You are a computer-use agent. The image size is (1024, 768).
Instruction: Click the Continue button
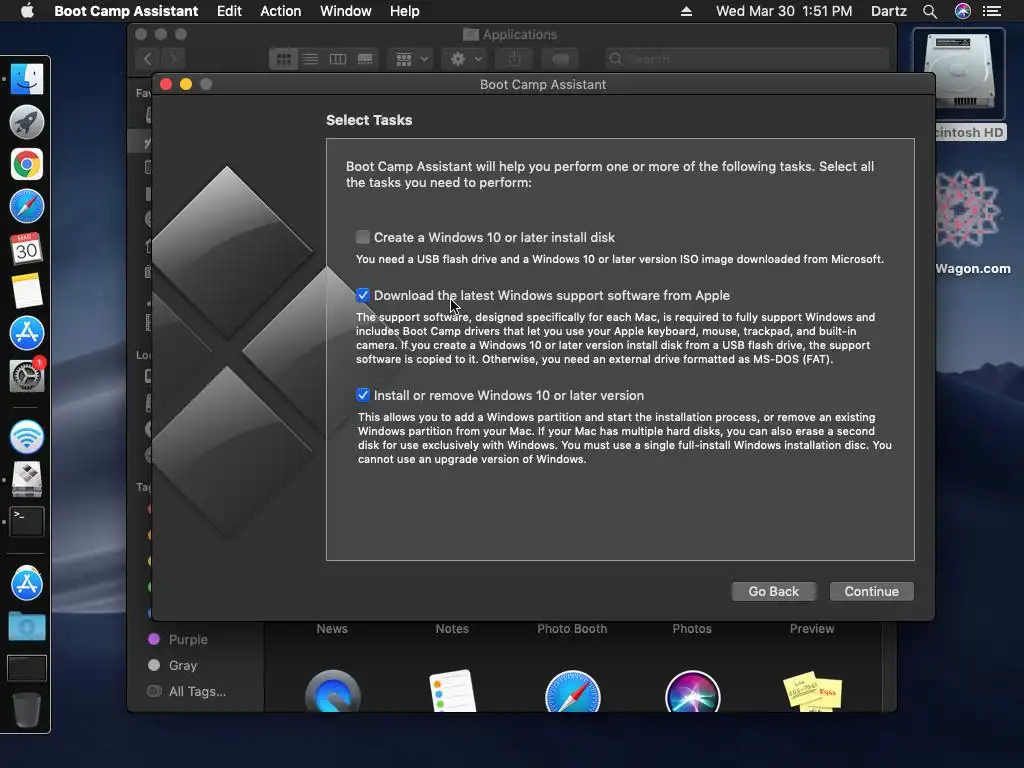click(x=871, y=591)
